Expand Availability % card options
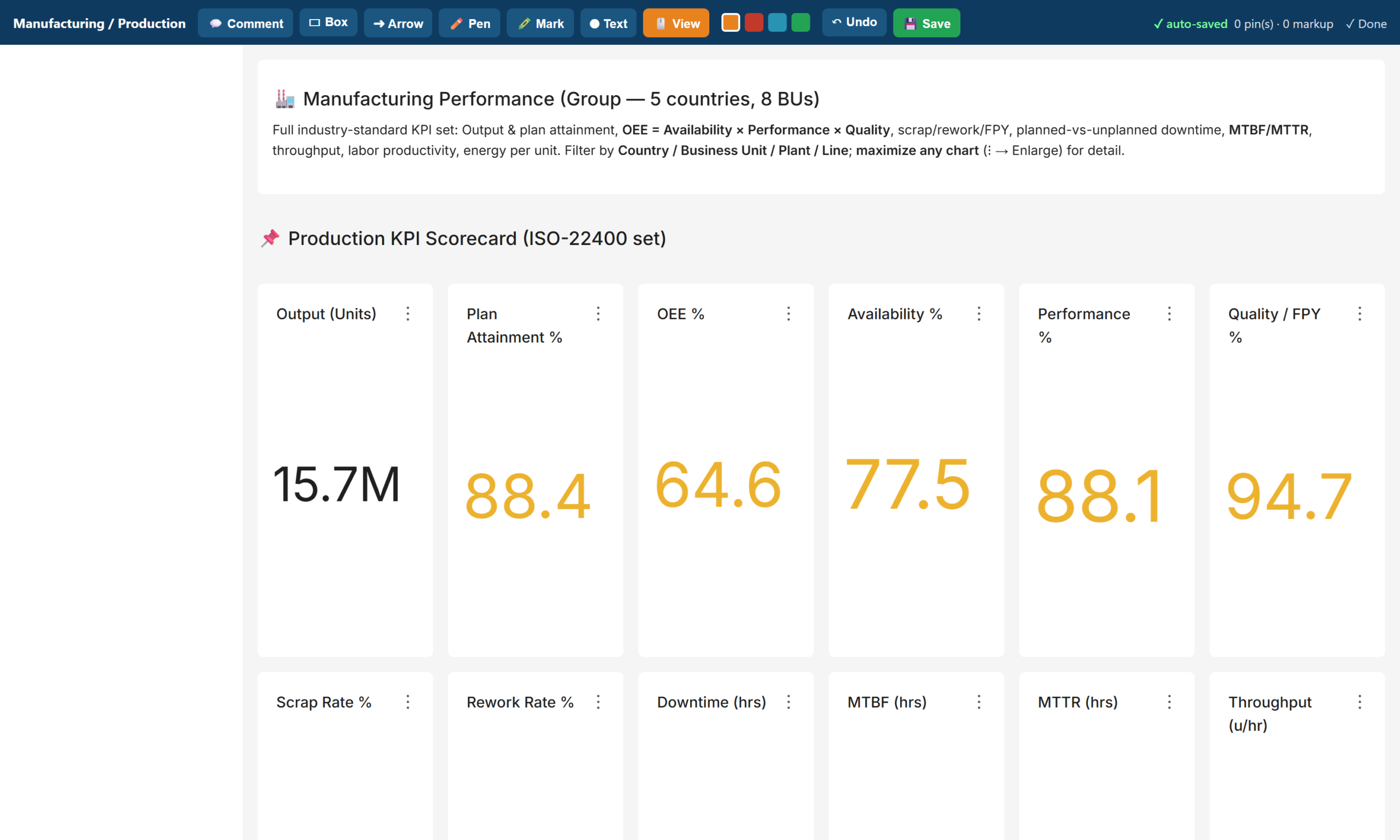Image resolution: width=1400 pixels, height=840 pixels. pyautogui.click(x=979, y=313)
